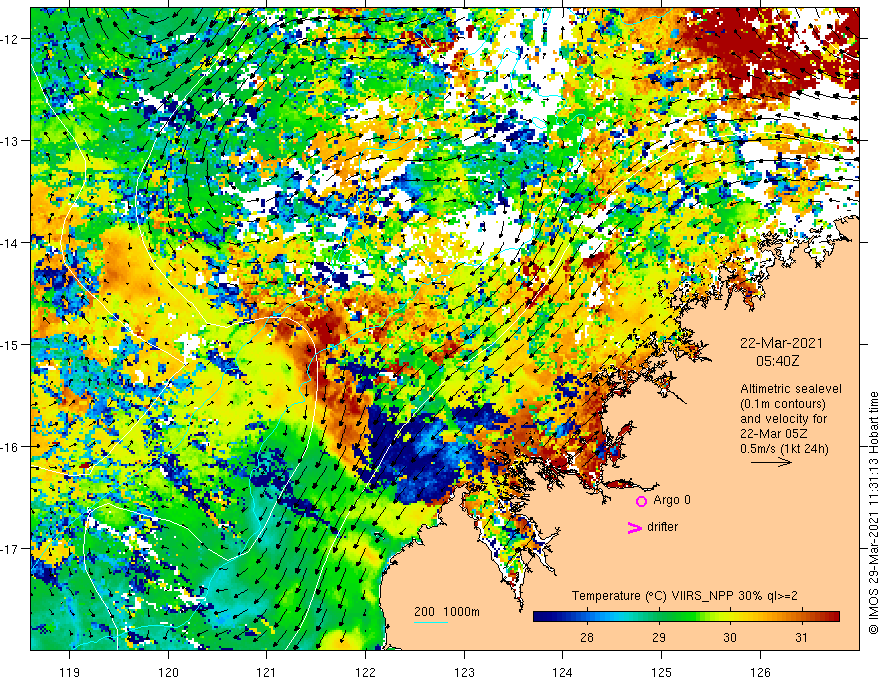Click longitude axis label 119
The image size is (880, 680).
[70, 672]
